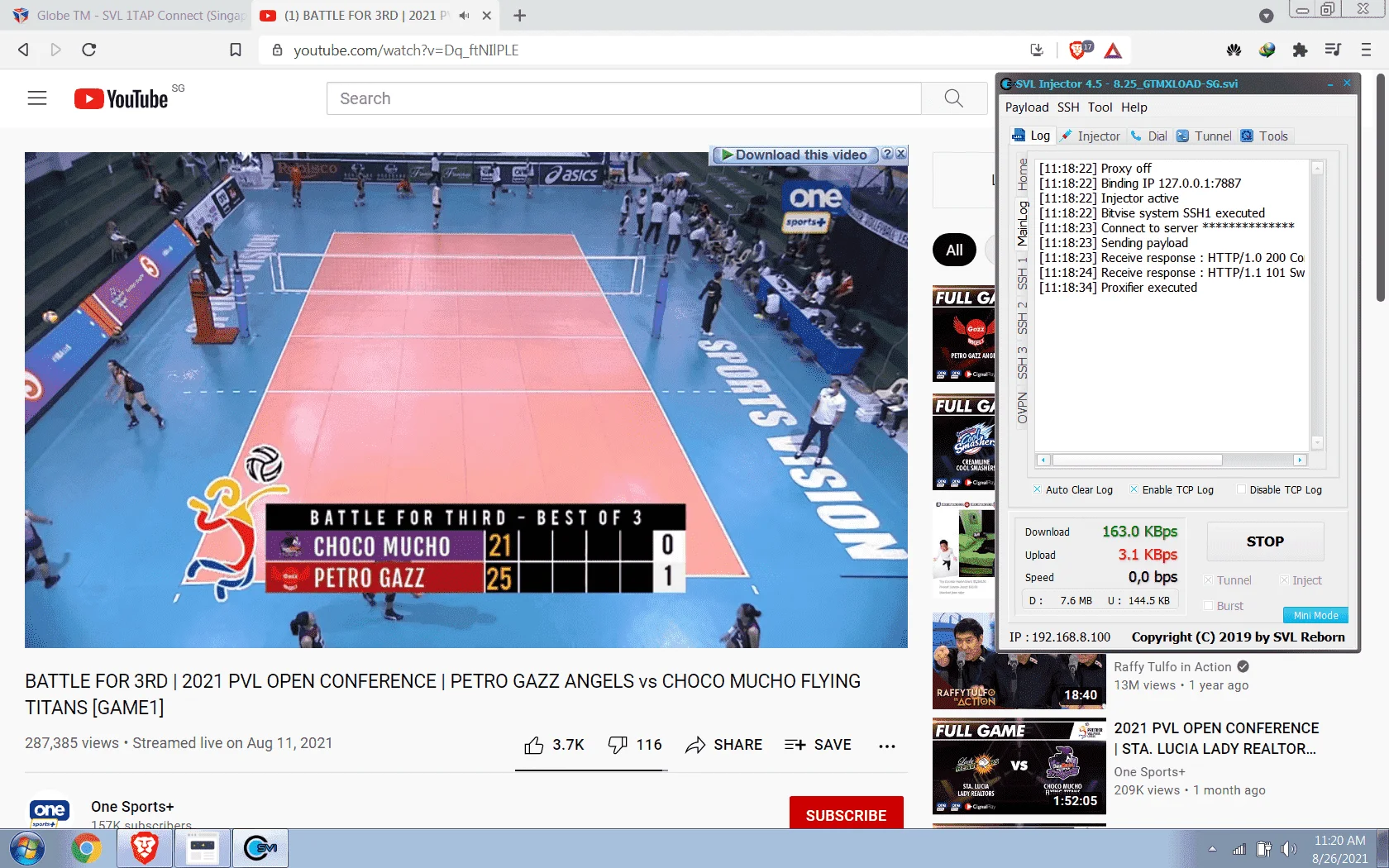Click the log vertical scrollbar down arrow
This screenshot has height=868, width=1389.
pyautogui.click(x=1317, y=442)
